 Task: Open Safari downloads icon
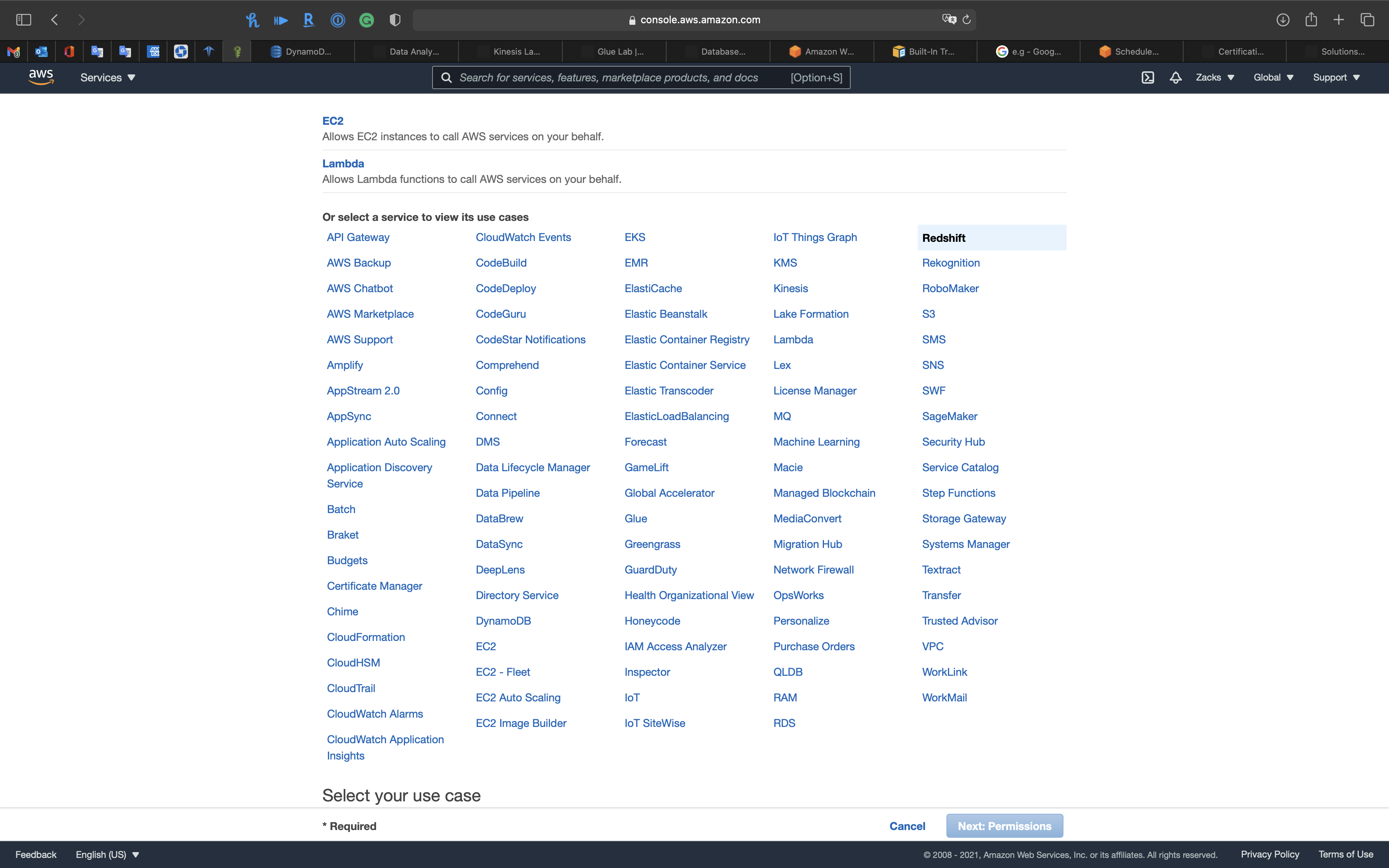click(1283, 20)
